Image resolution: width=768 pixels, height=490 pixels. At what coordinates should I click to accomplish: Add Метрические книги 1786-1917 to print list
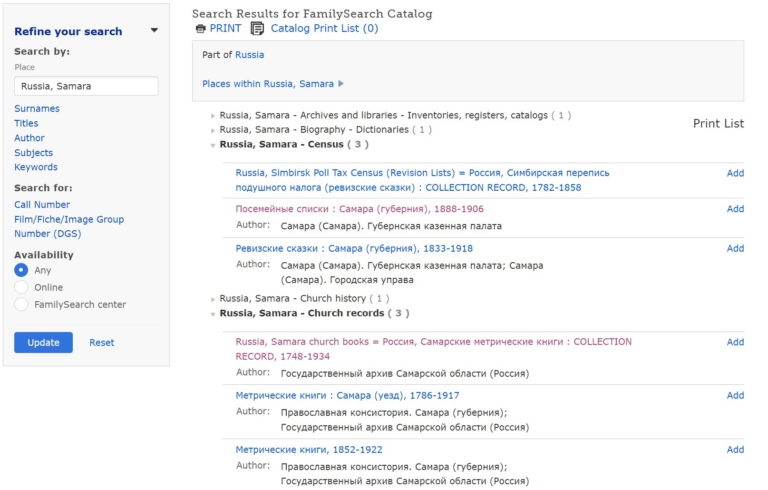tap(735, 395)
